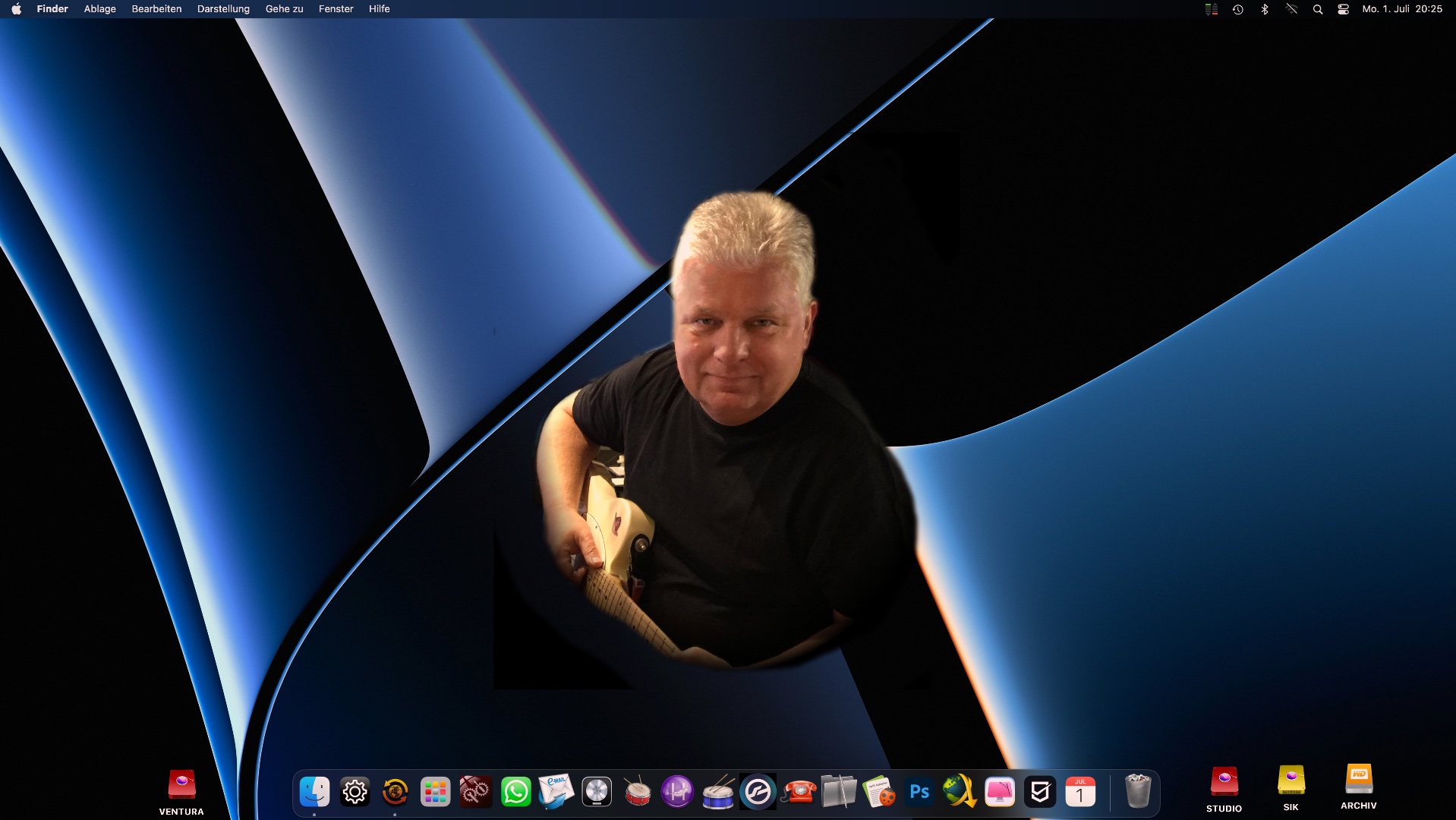Open the Apple menu
Image resolution: width=1456 pixels, height=820 pixels.
coord(16,9)
